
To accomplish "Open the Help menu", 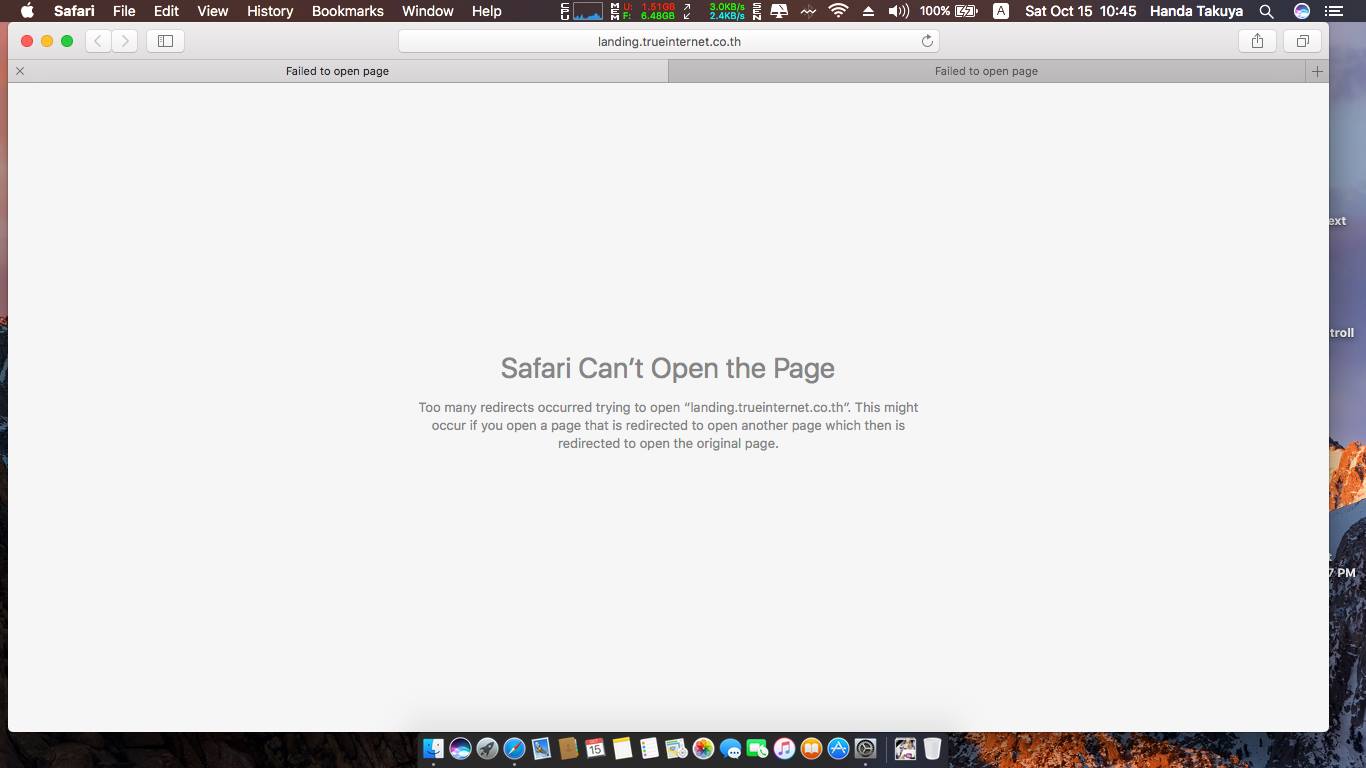I will click(487, 11).
